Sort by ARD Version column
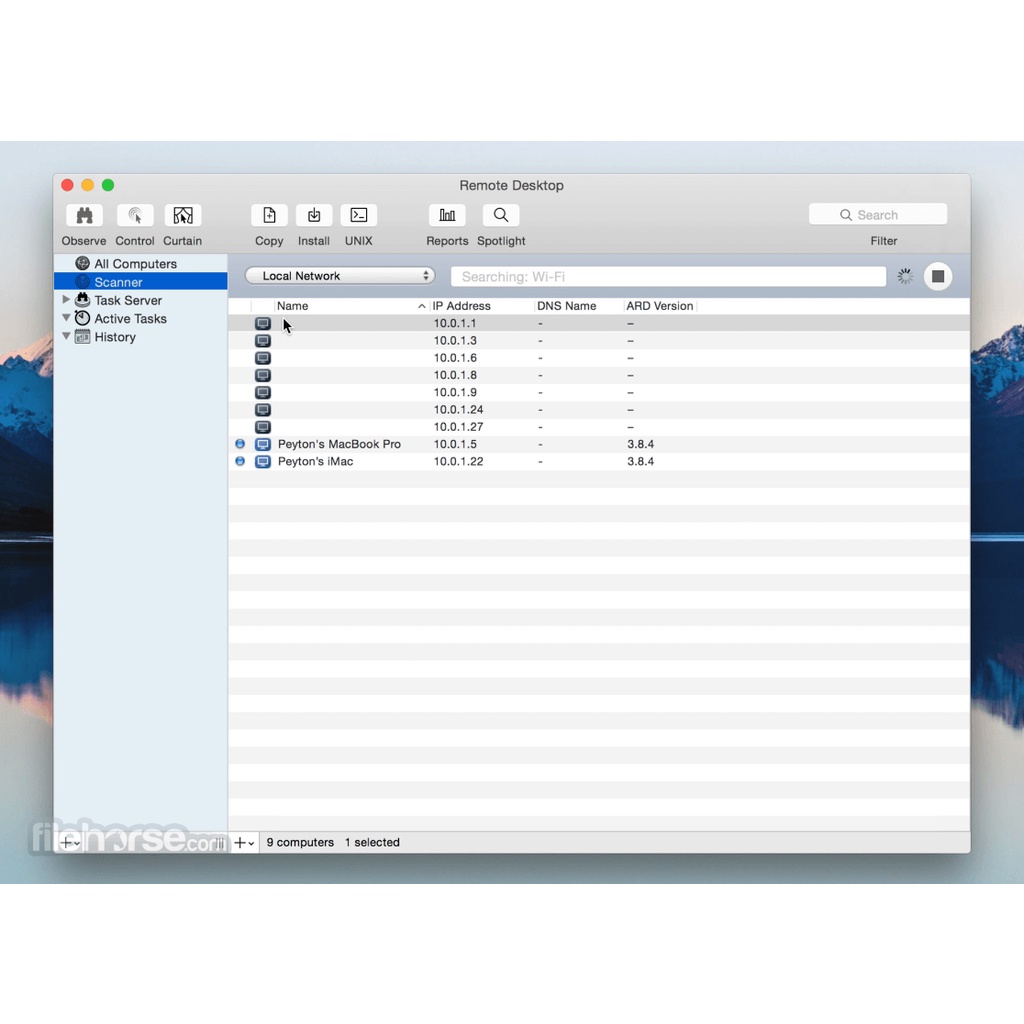 [x=659, y=306]
